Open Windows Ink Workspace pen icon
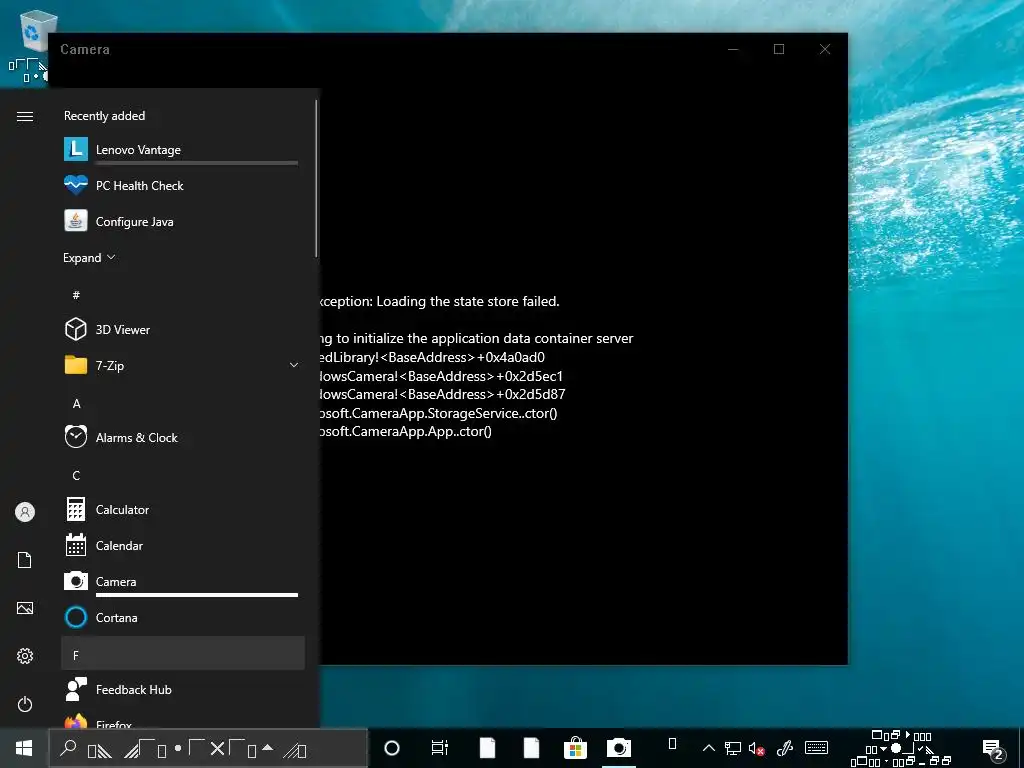The width and height of the screenshot is (1024, 768). 785,748
